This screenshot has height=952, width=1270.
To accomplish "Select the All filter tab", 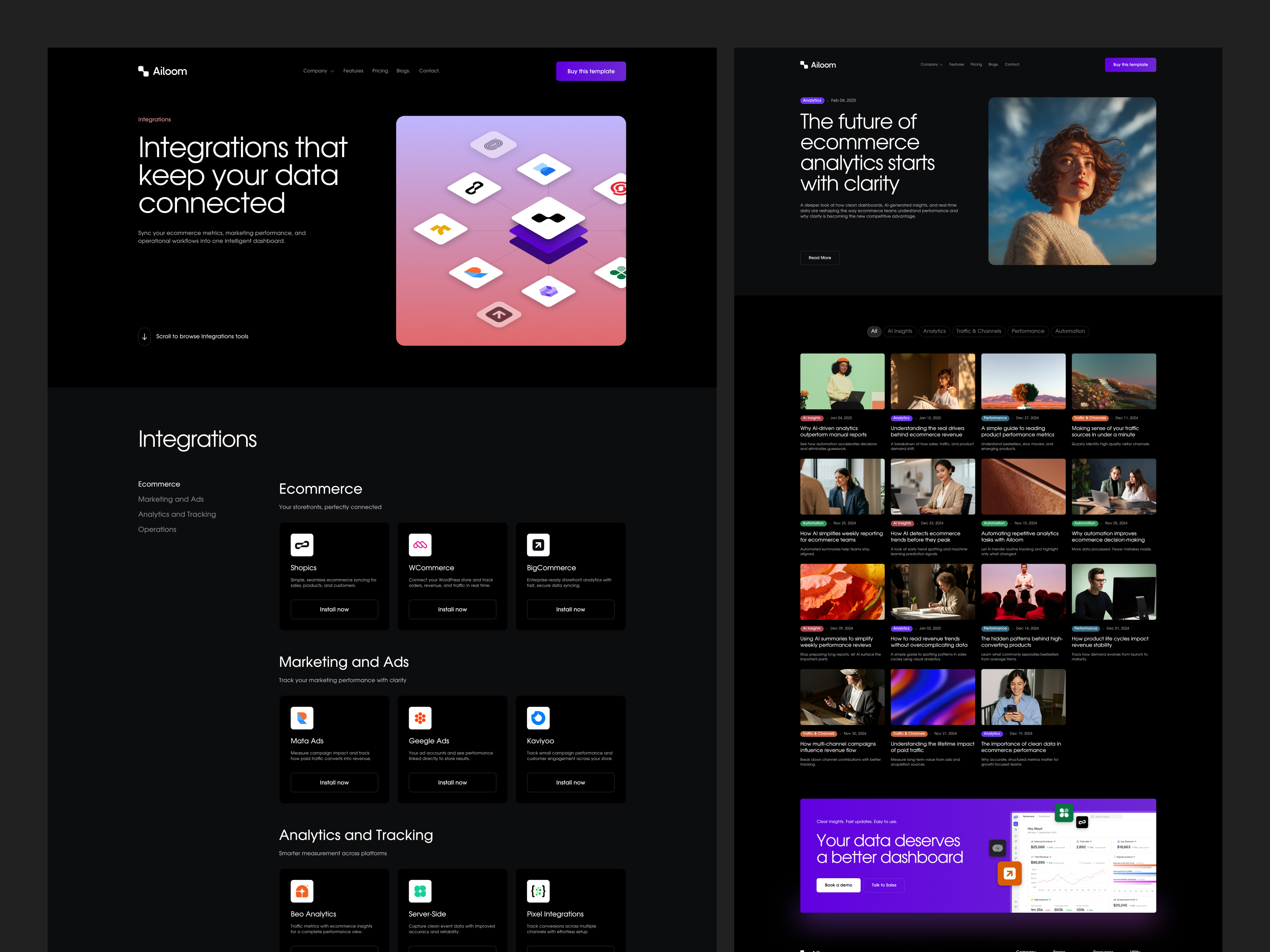I will click(x=874, y=331).
